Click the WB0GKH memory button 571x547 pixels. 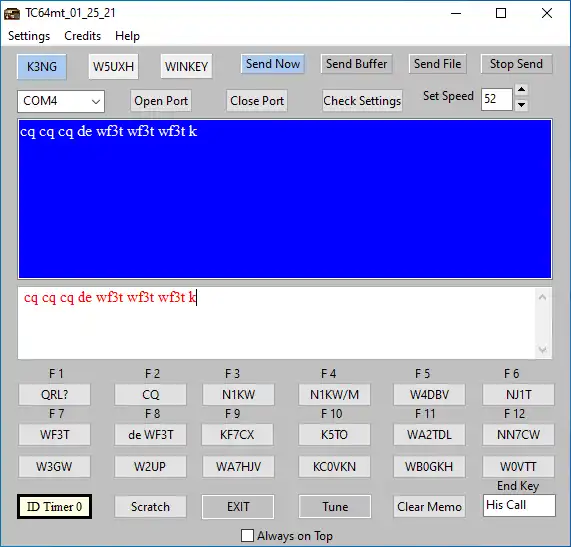[429, 467]
